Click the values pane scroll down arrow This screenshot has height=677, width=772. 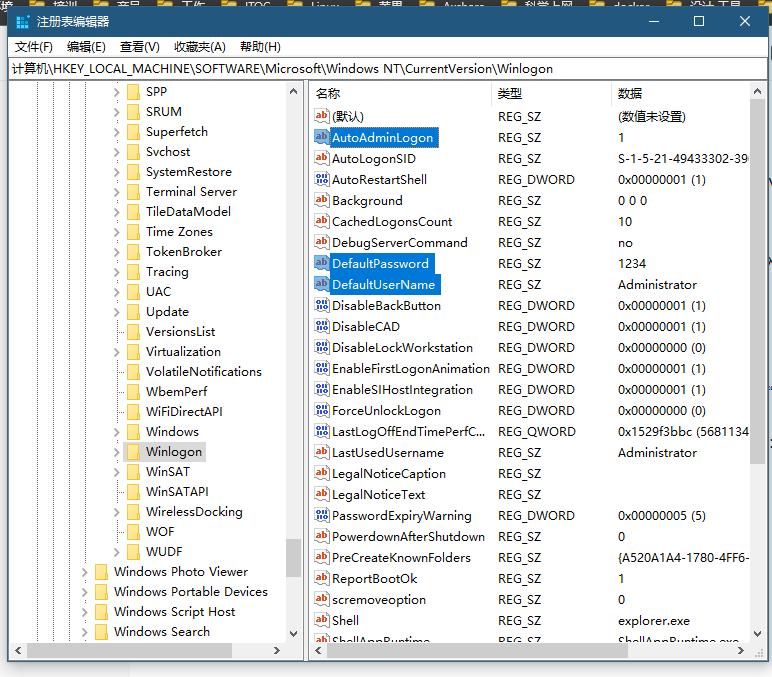[x=757, y=634]
